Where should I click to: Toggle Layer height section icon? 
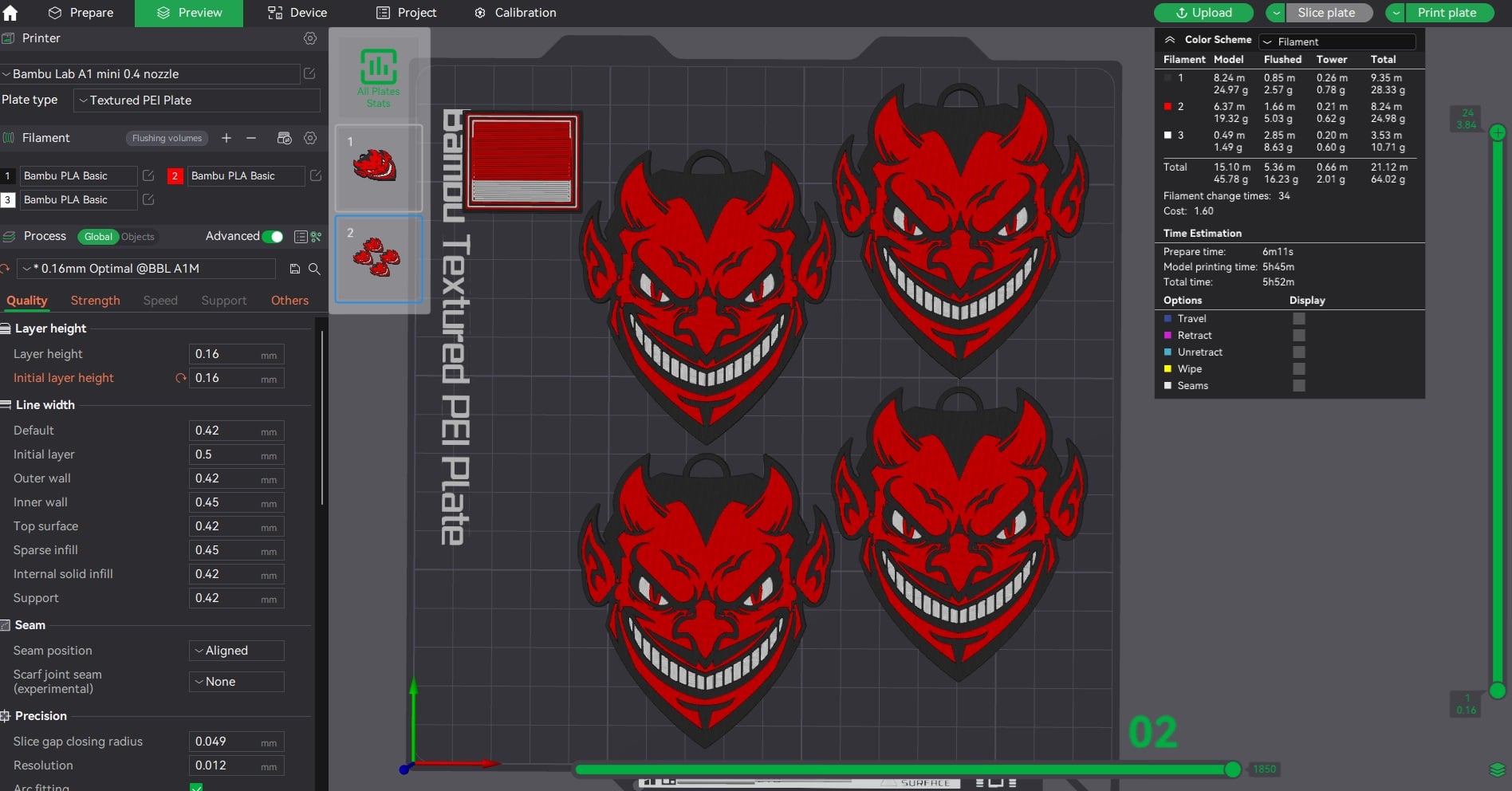tap(6, 329)
